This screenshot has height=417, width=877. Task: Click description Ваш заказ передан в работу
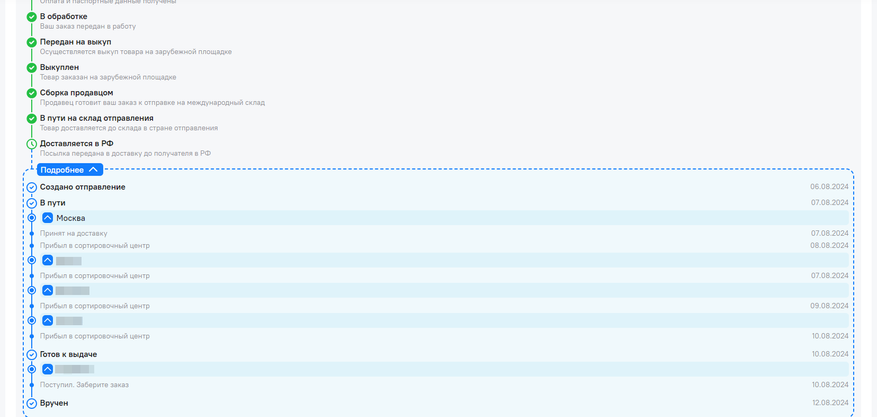click(x=88, y=26)
